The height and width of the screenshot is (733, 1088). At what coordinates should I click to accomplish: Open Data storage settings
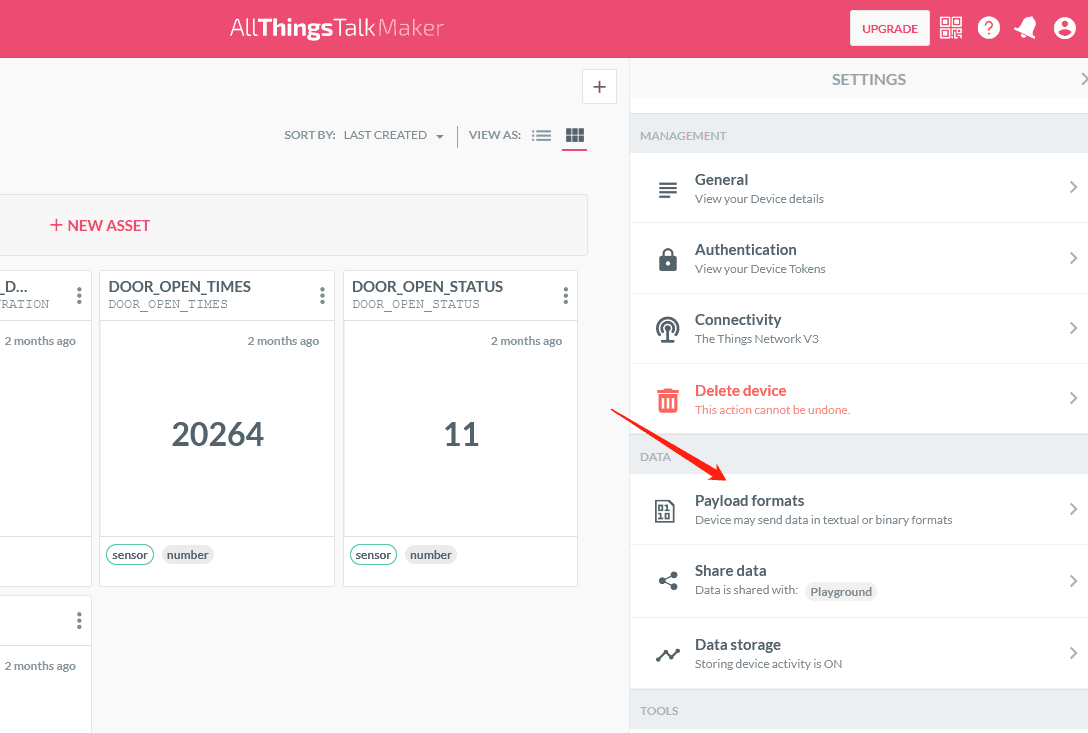(x=858, y=653)
